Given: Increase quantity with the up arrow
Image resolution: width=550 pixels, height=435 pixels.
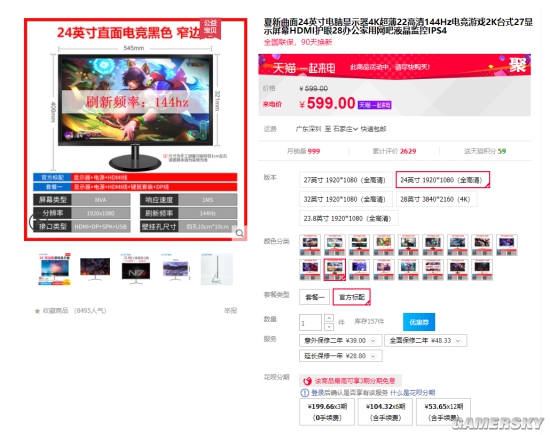Looking at the screenshot, I should pyautogui.click(x=329, y=318).
